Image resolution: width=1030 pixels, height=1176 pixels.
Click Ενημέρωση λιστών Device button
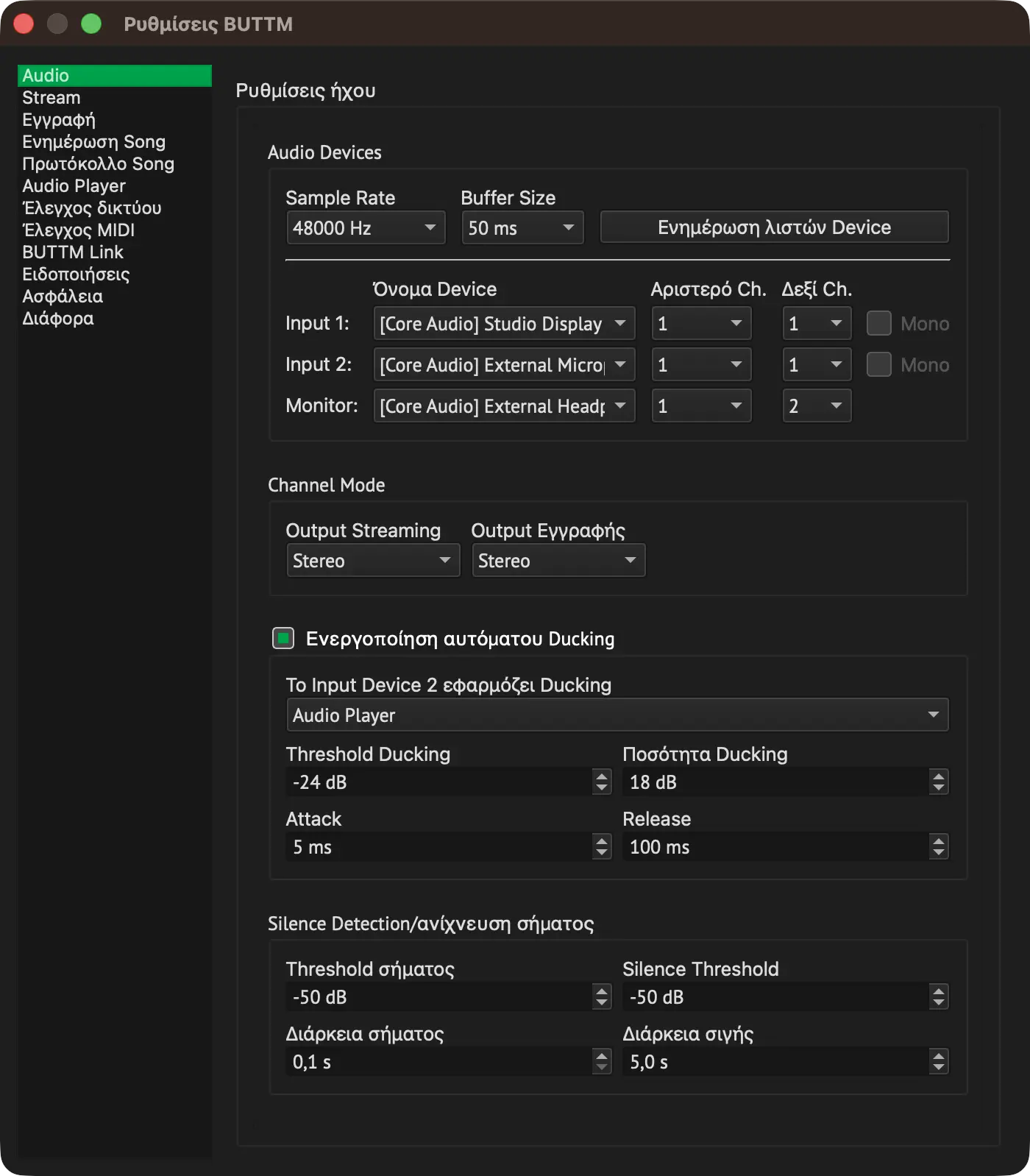click(774, 227)
